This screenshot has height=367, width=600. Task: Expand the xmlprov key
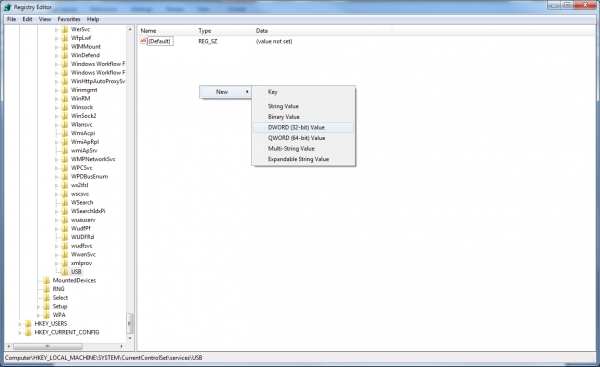click(56, 263)
